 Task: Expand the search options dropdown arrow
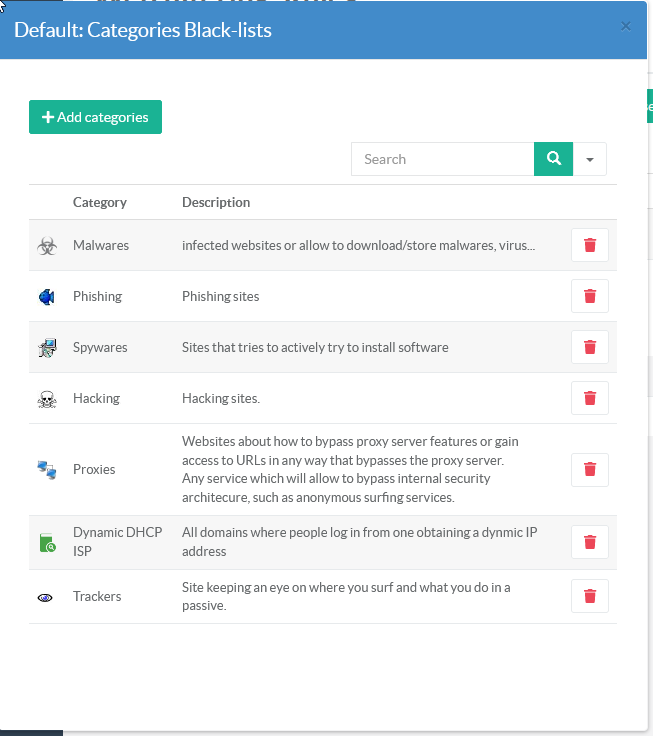click(590, 159)
